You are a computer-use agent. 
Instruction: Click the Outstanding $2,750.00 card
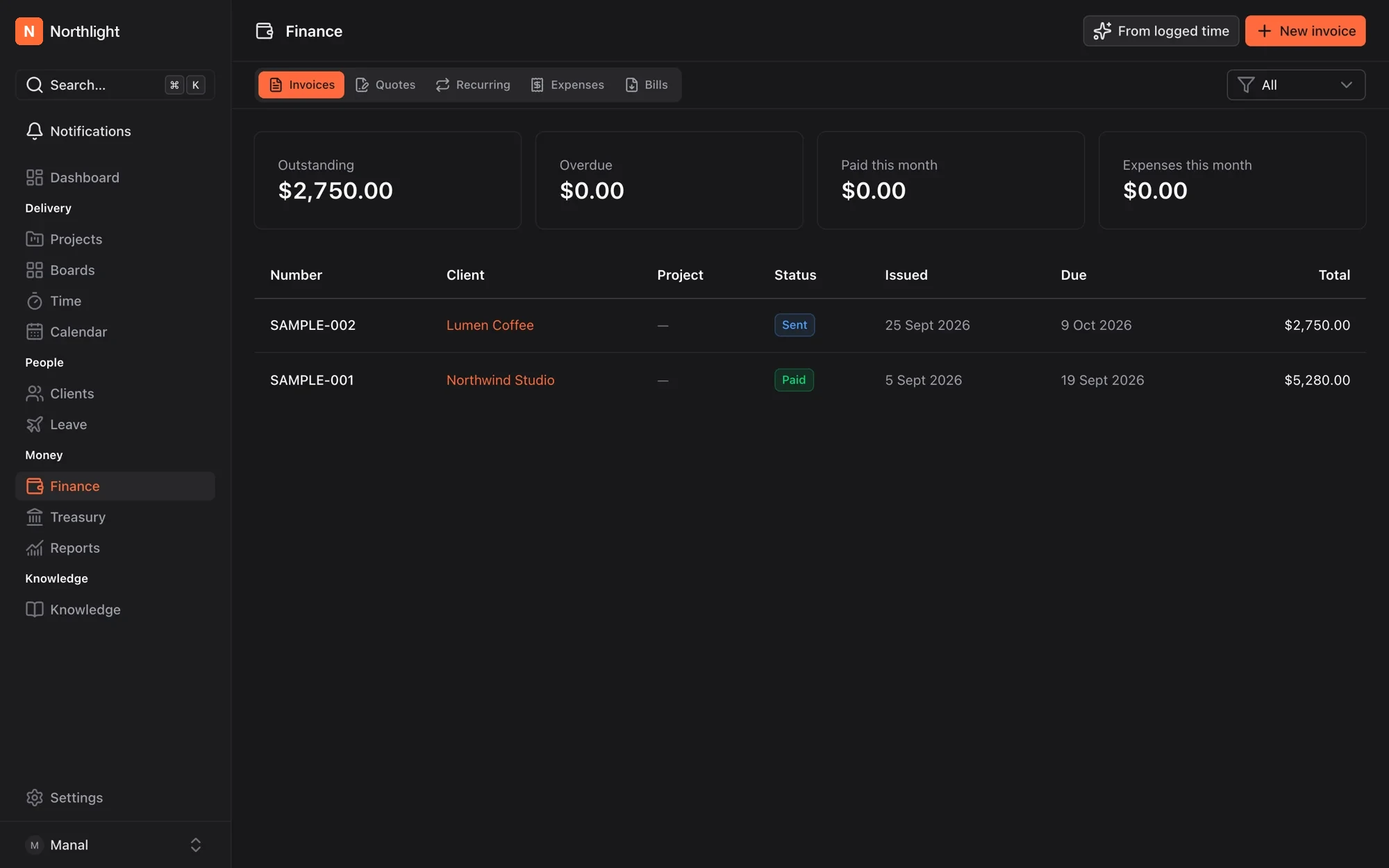pos(388,181)
